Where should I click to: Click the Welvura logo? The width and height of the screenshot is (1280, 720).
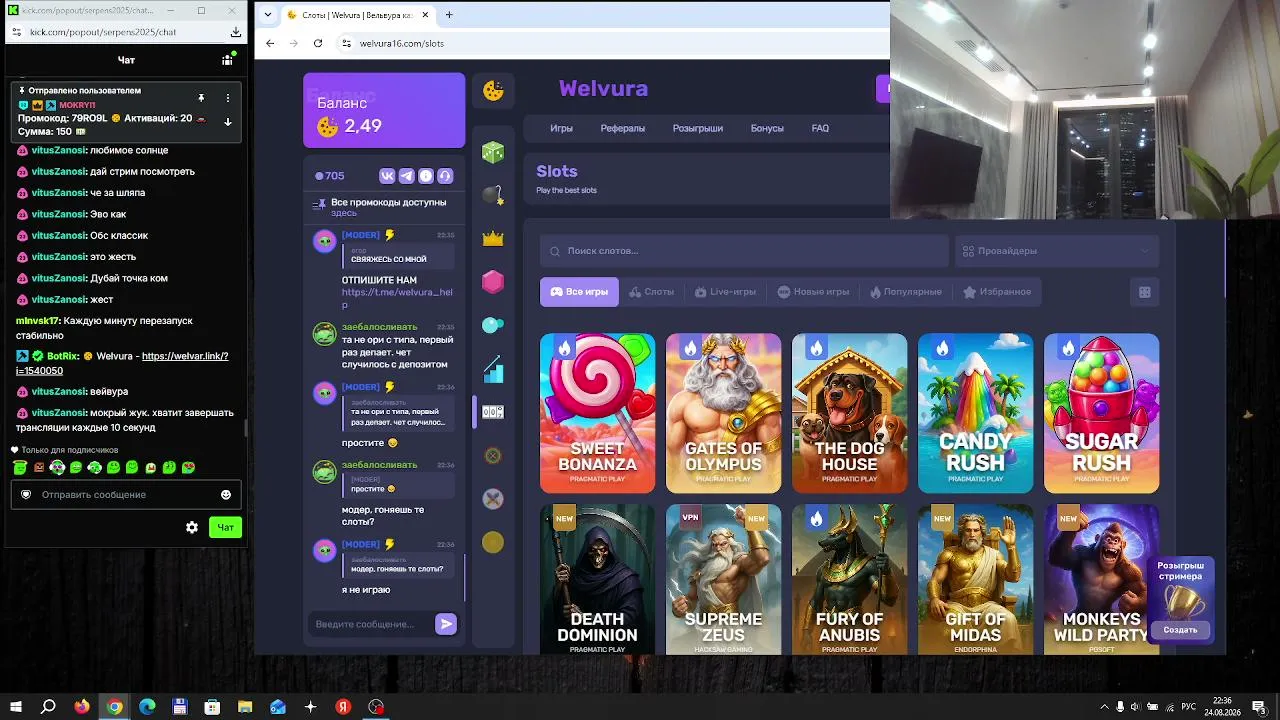click(603, 88)
